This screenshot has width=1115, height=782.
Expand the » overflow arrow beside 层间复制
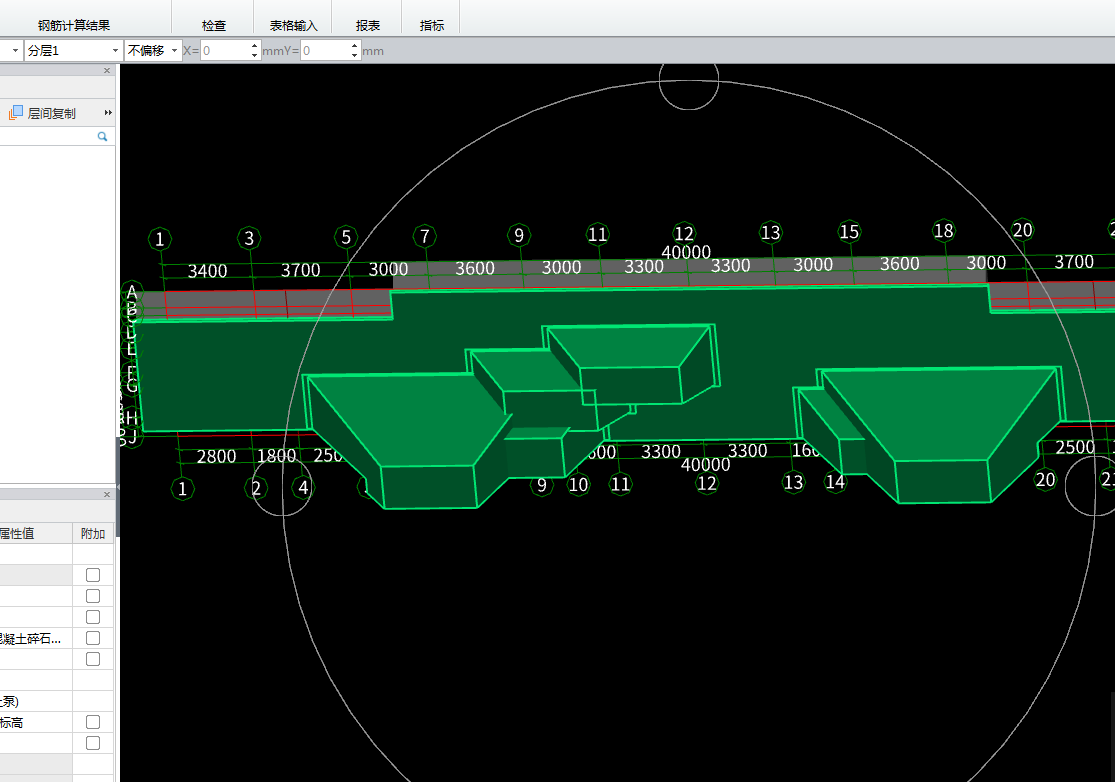pos(108,112)
